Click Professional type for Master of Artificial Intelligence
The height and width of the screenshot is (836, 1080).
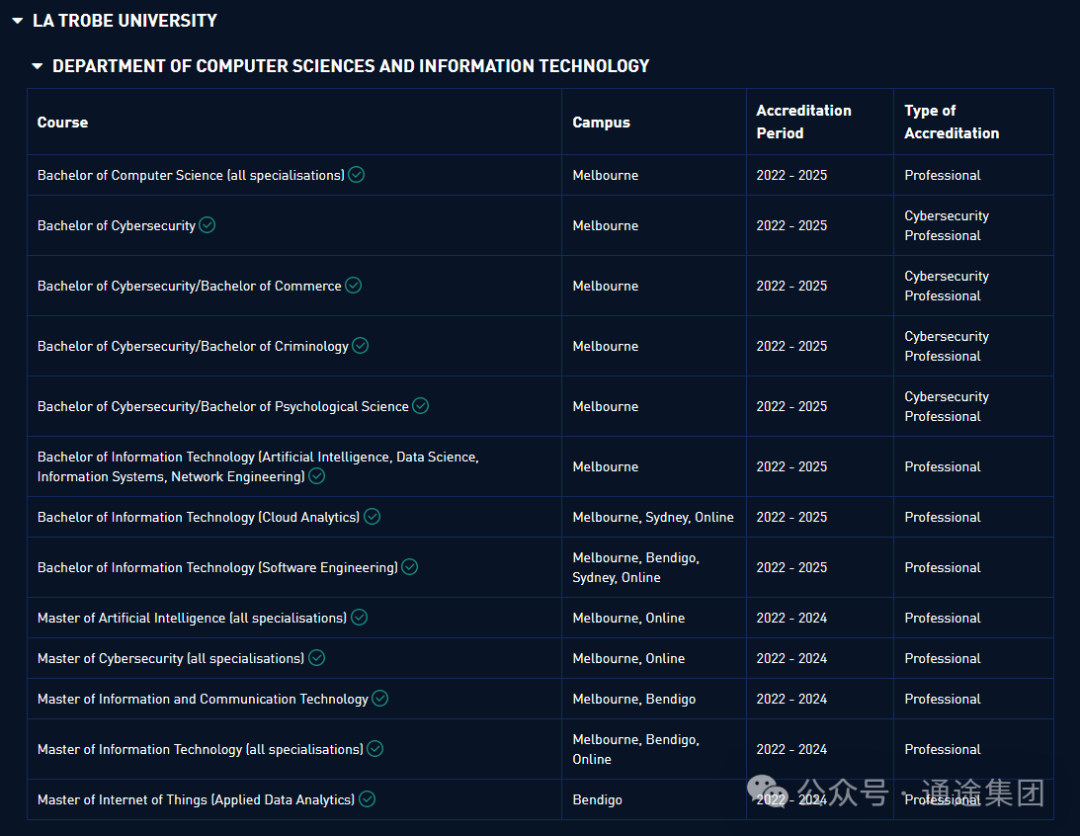click(942, 618)
